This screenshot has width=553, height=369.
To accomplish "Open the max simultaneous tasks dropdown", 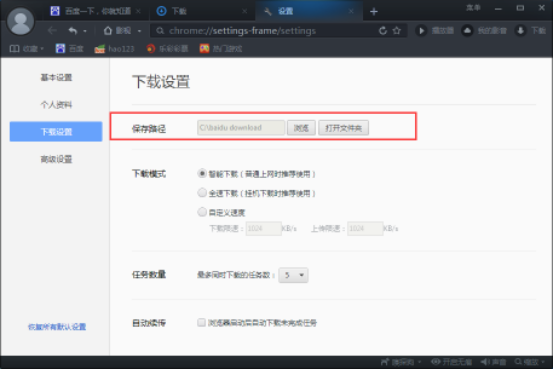I will click(293, 275).
